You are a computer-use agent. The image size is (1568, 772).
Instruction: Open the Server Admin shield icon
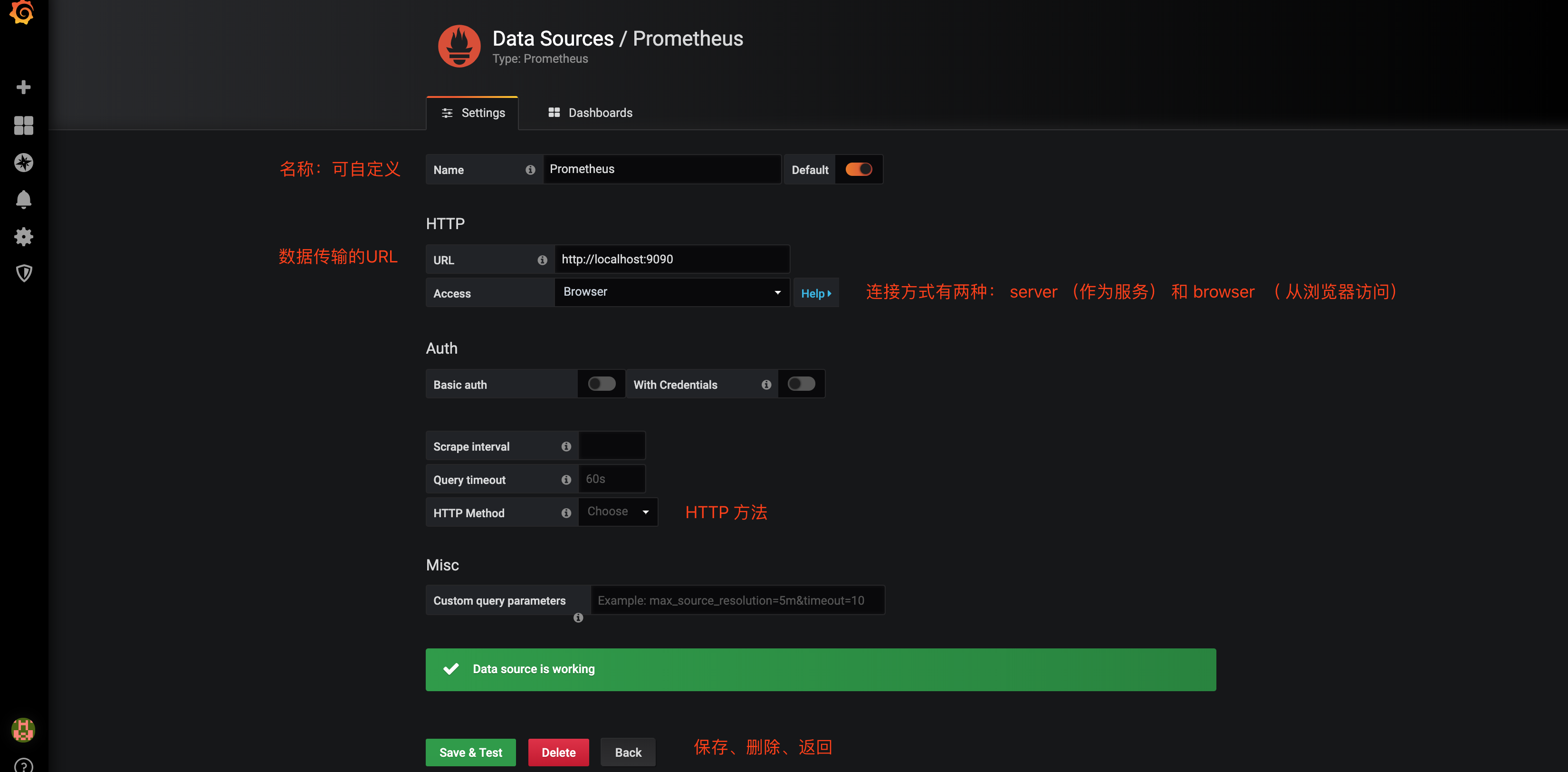[x=23, y=273]
